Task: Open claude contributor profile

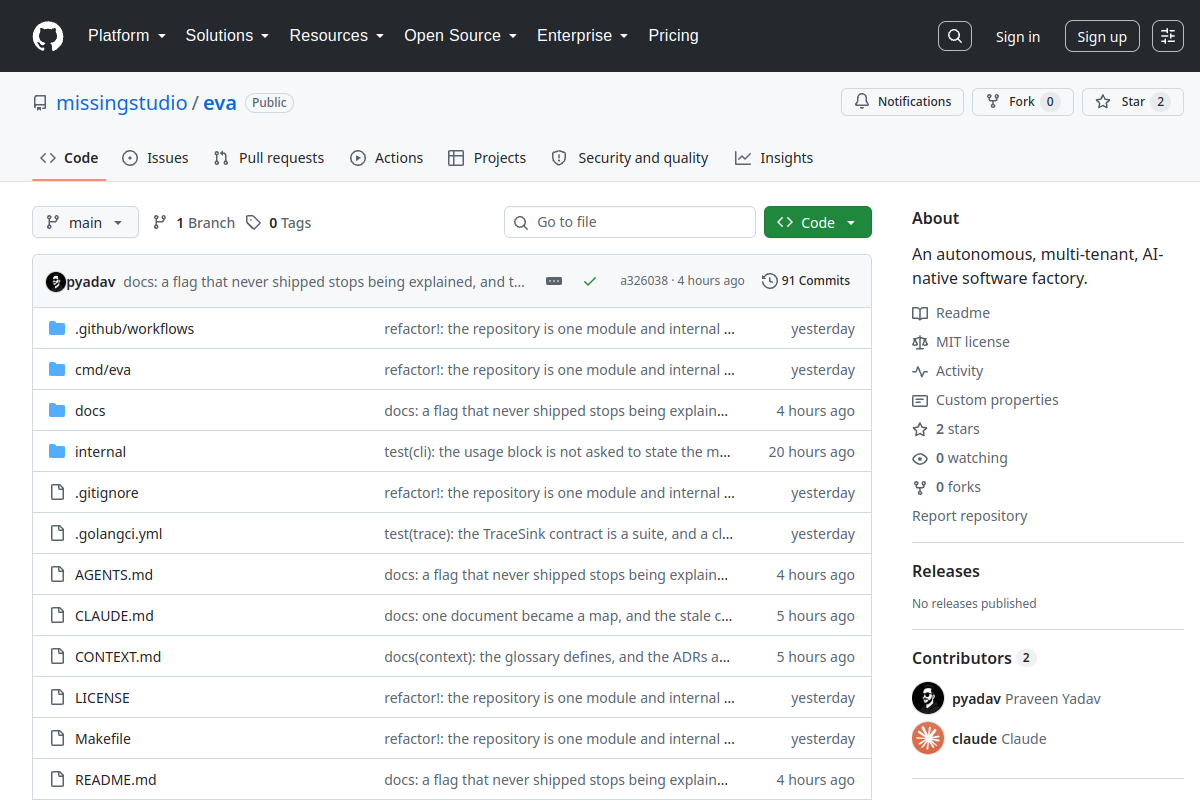Action: (x=979, y=739)
